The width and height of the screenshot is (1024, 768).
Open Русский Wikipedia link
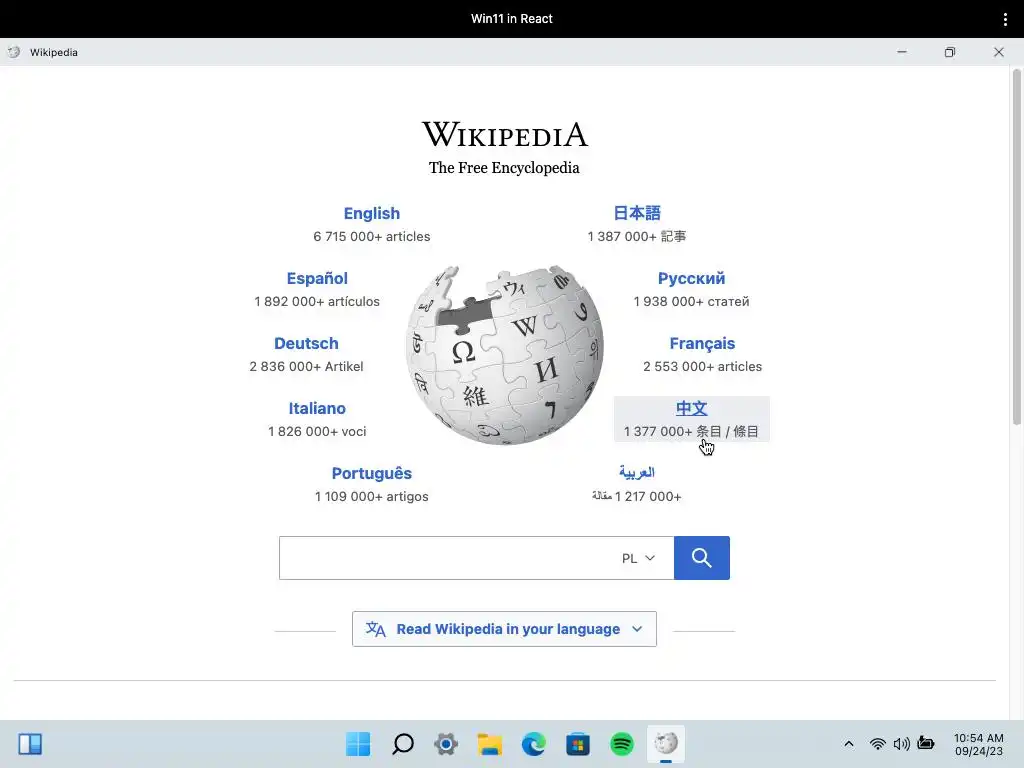point(691,278)
